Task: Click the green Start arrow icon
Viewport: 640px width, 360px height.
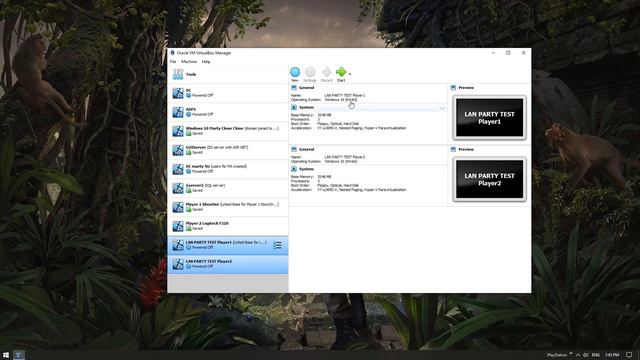Action: point(341,72)
